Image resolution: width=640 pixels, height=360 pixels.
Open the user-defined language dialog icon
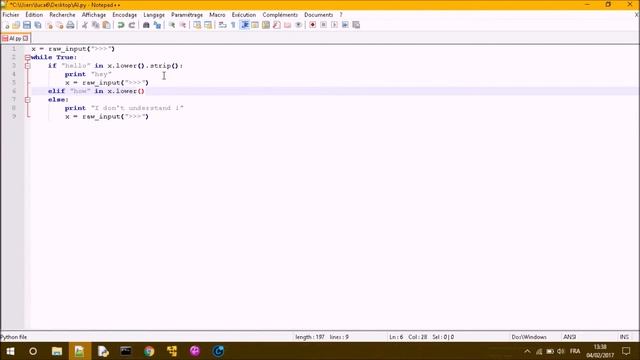pos(255,25)
